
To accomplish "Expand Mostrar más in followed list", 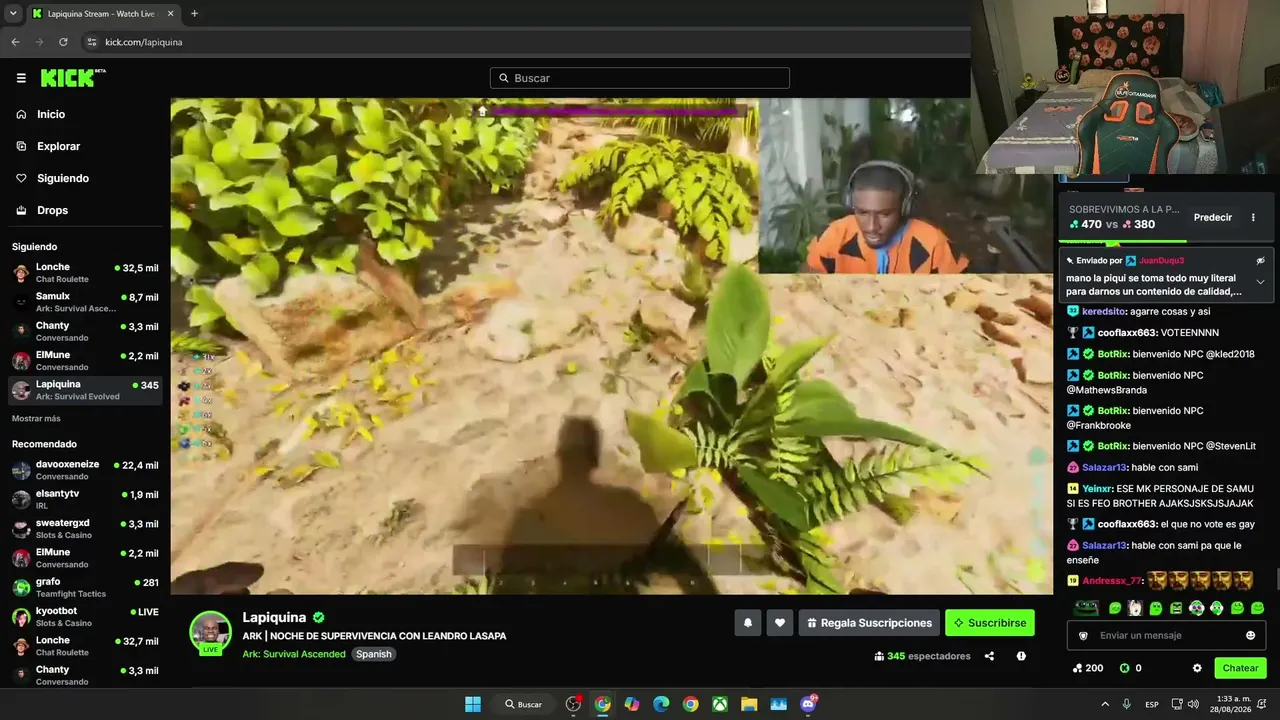I will tap(36, 418).
